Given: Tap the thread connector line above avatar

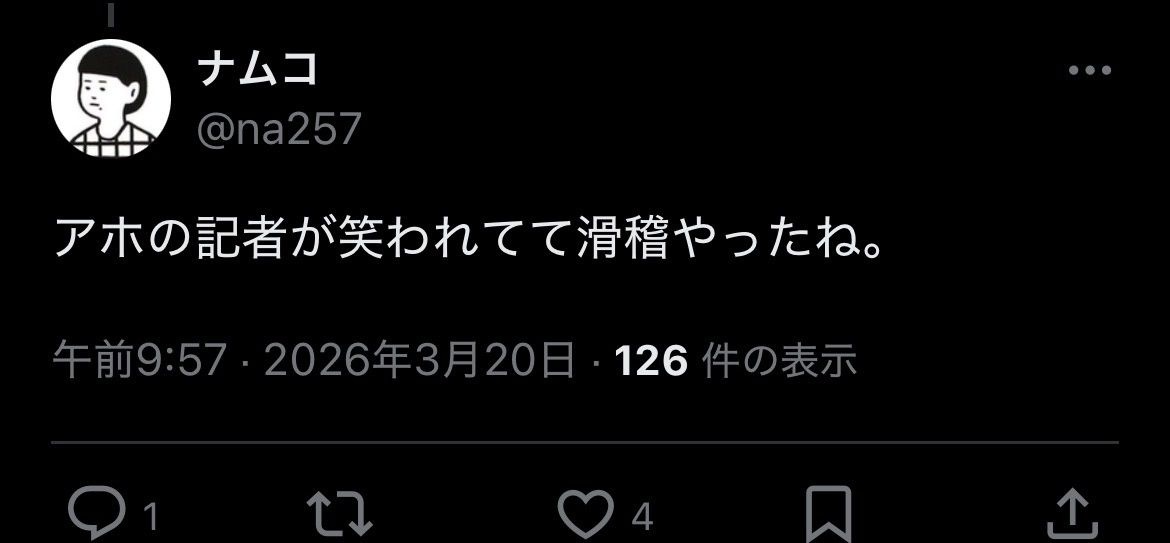Looking at the screenshot, I should click(110, 13).
